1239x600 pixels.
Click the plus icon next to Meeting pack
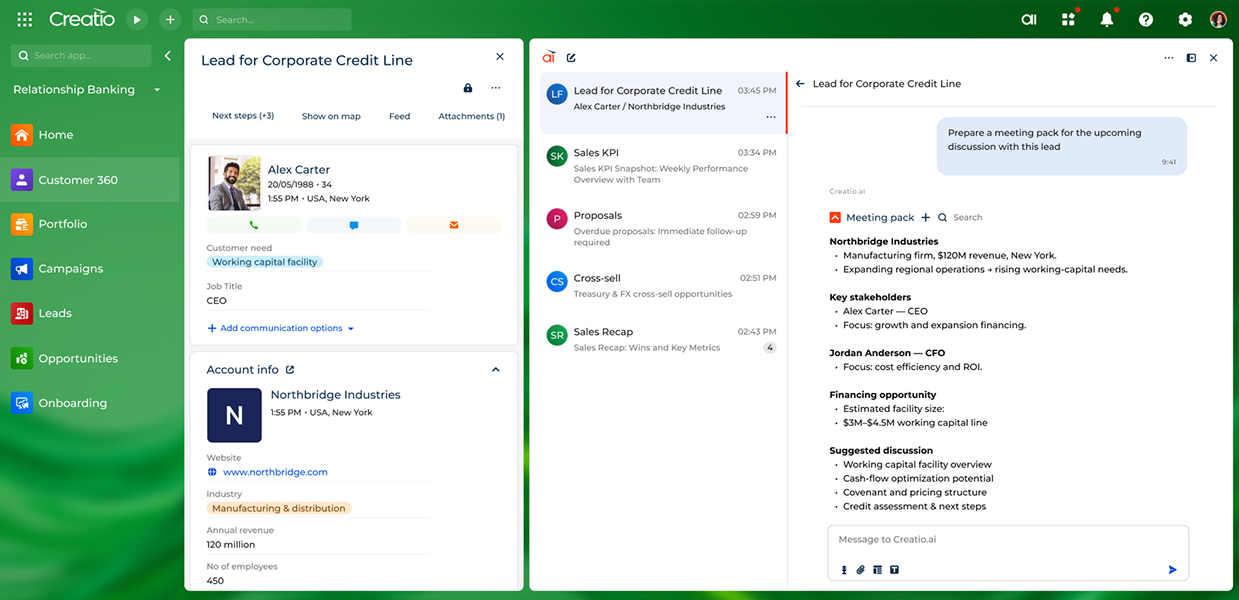click(x=926, y=217)
